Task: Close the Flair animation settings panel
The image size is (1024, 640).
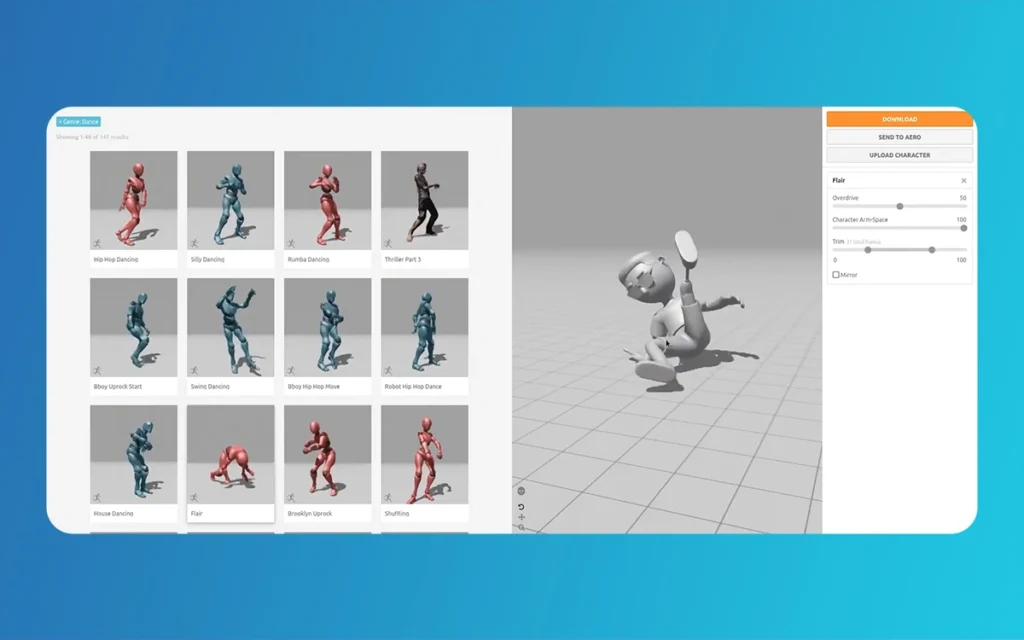Action: (x=964, y=181)
